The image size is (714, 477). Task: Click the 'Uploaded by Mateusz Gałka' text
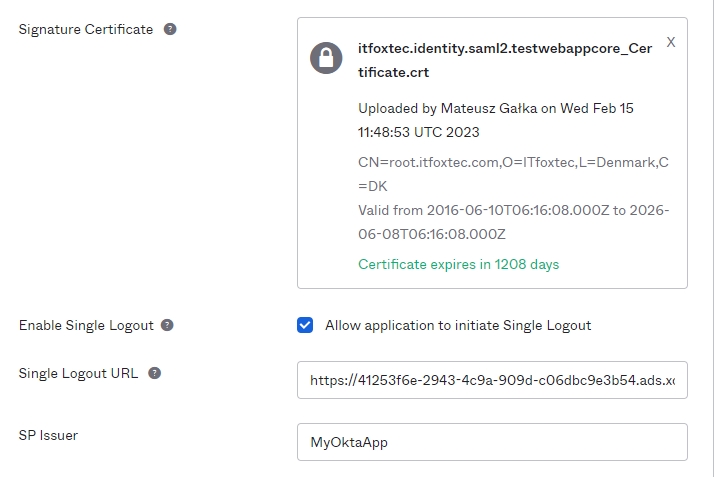point(448,108)
